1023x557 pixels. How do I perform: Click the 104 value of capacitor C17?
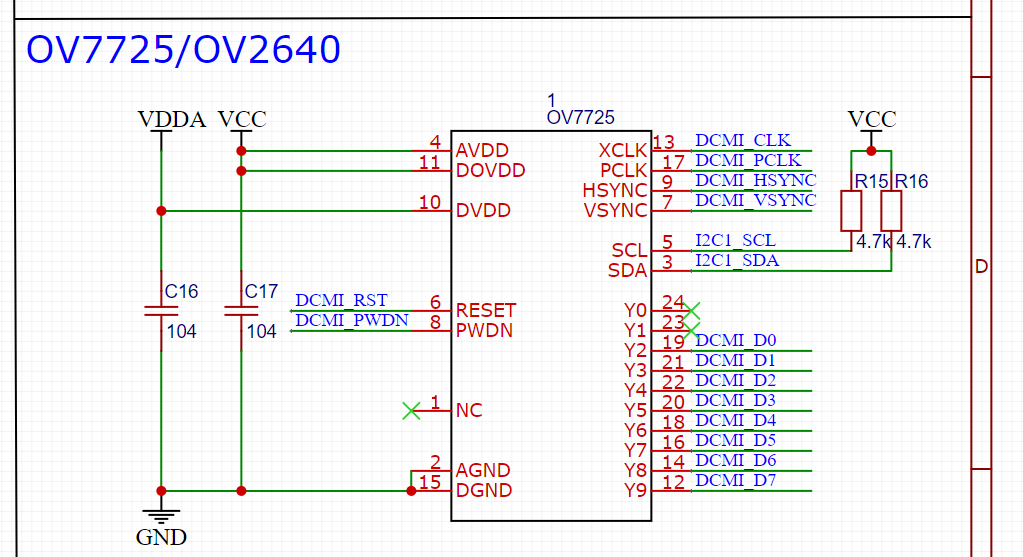click(262, 332)
